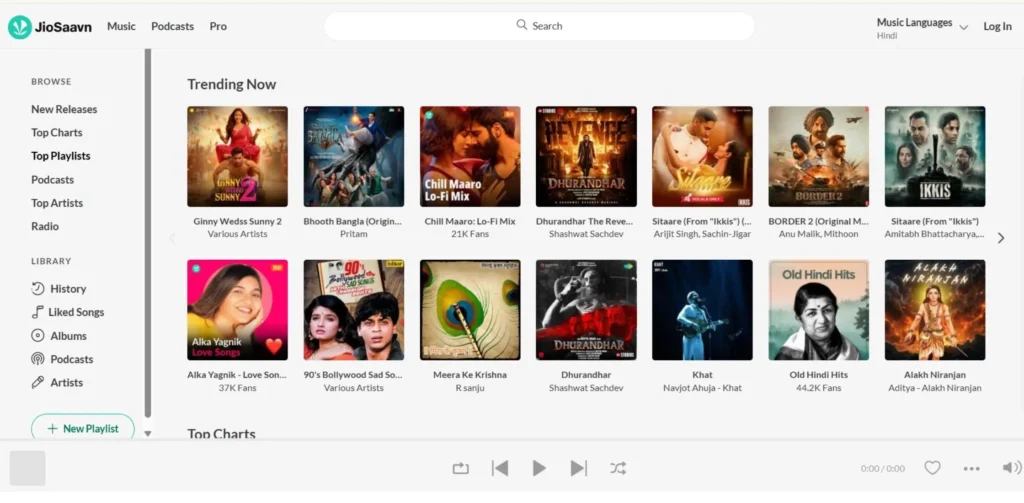Select Podcasts under Browse
This screenshot has height=503, width=1024.
pos(52,180)
